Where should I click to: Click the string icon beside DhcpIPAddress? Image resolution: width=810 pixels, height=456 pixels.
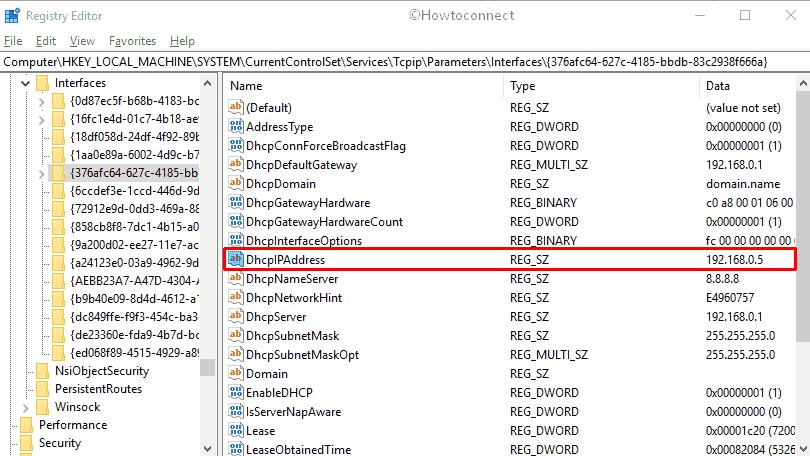236,260
